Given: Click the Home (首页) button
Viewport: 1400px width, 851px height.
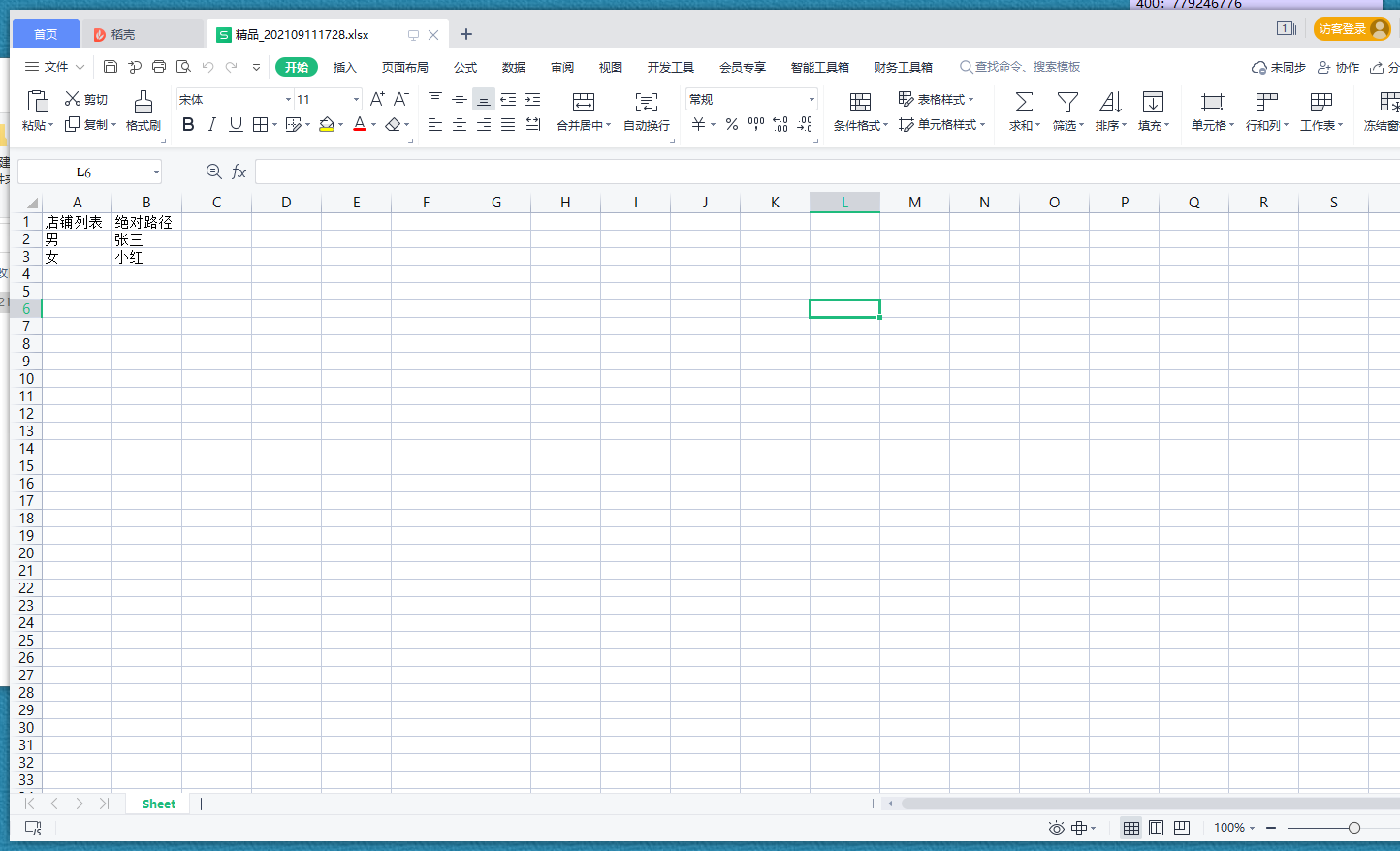Looking at the screenshot, I should pos(46,34).
